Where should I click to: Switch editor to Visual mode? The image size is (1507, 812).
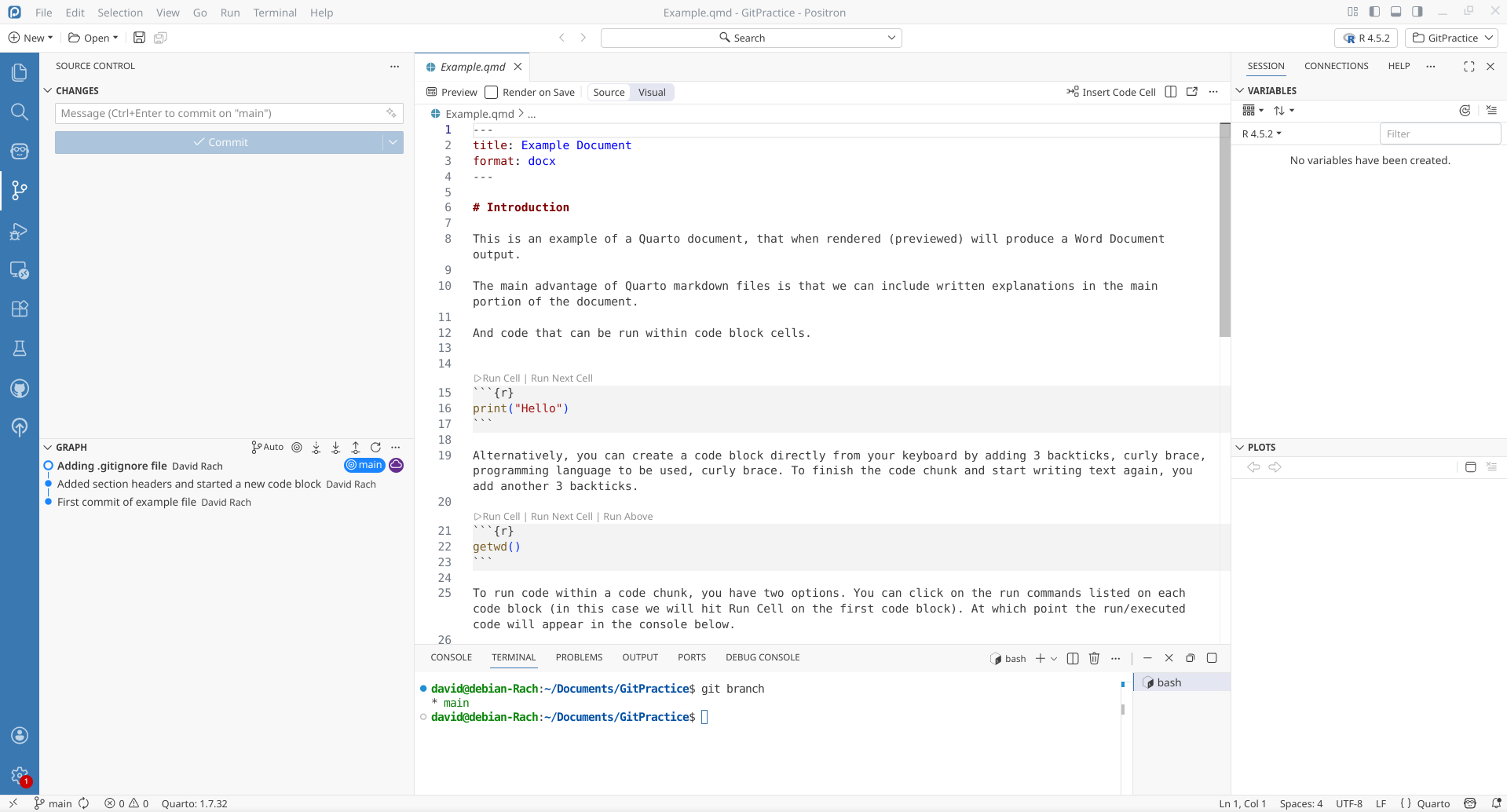[x=652, y=92]
